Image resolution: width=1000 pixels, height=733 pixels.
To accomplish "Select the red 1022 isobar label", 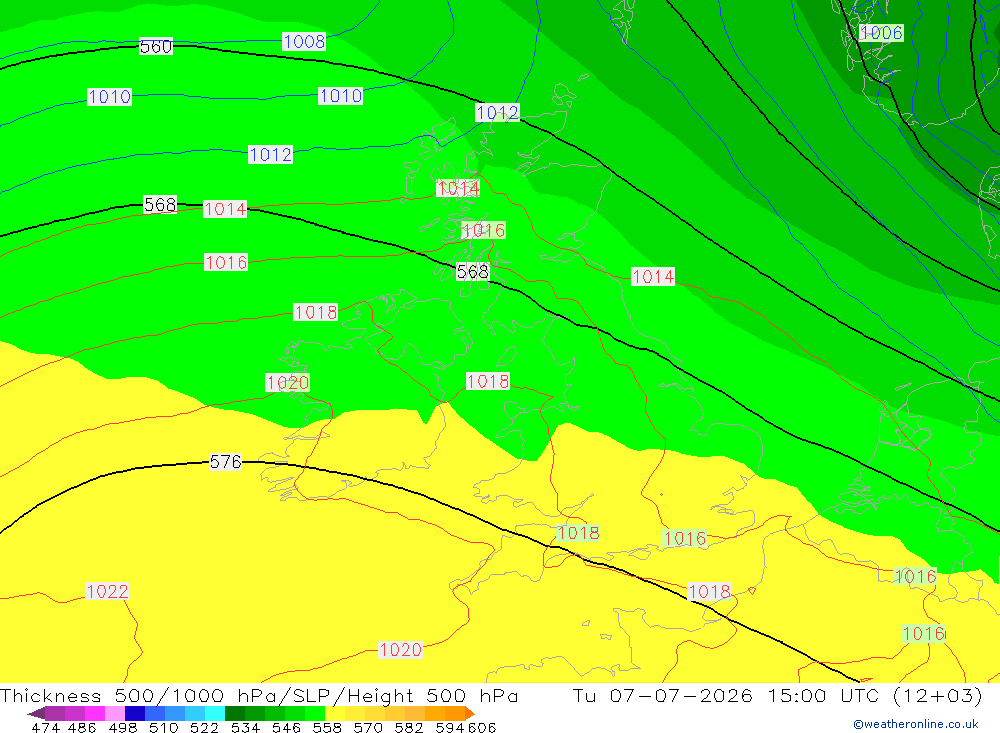I will coord(107,591).
